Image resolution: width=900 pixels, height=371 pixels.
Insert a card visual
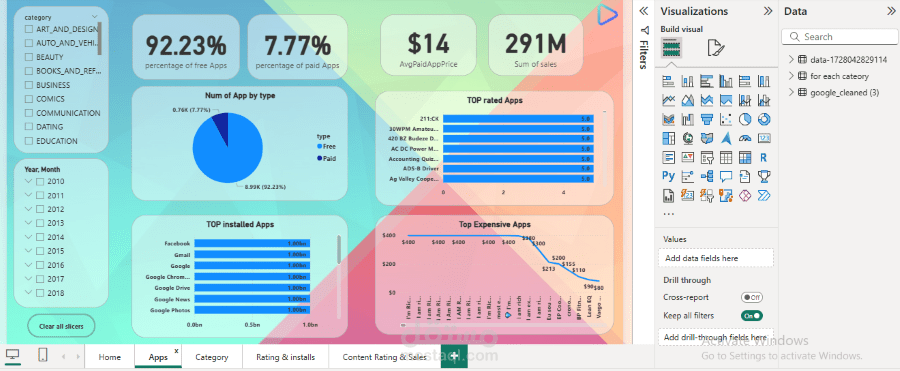[x=764, y=138]
